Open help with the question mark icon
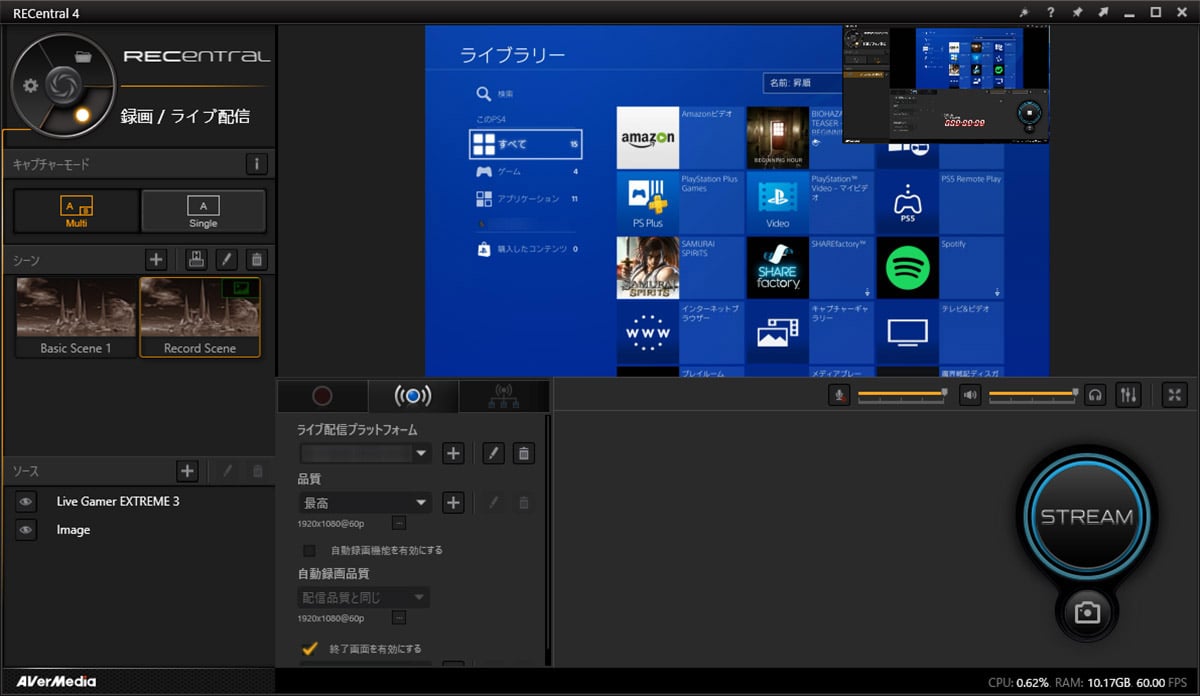Screen dimensions: 1200x696 pos(1050,12)
